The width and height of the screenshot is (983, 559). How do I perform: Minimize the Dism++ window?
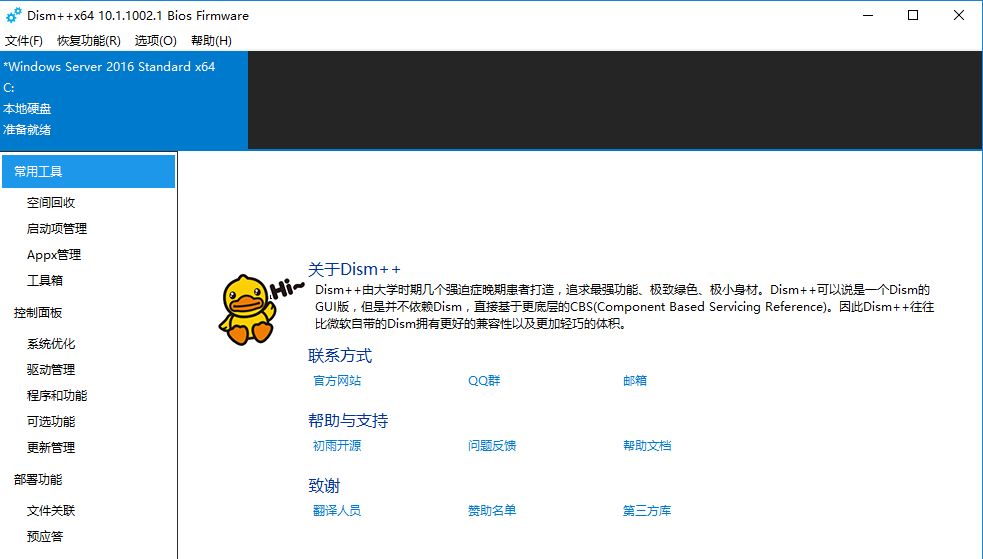tap(868, 16)
